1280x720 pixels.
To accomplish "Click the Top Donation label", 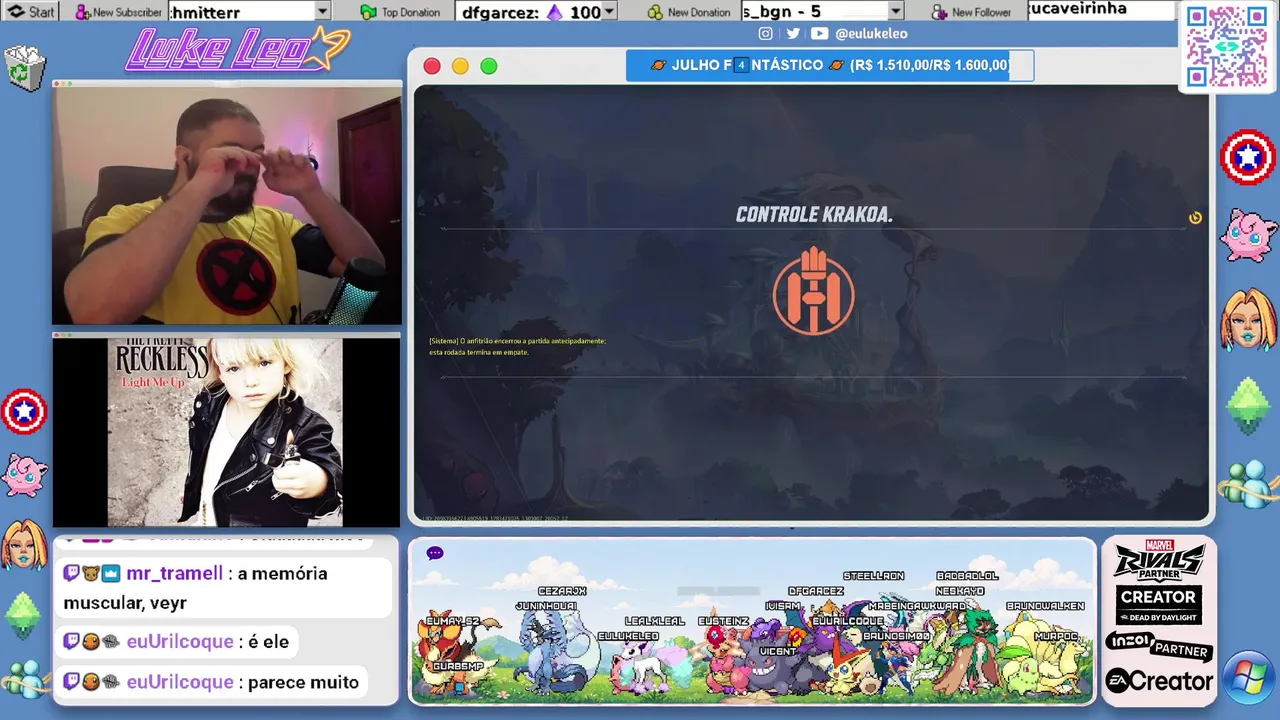I will tap(410, 12).
